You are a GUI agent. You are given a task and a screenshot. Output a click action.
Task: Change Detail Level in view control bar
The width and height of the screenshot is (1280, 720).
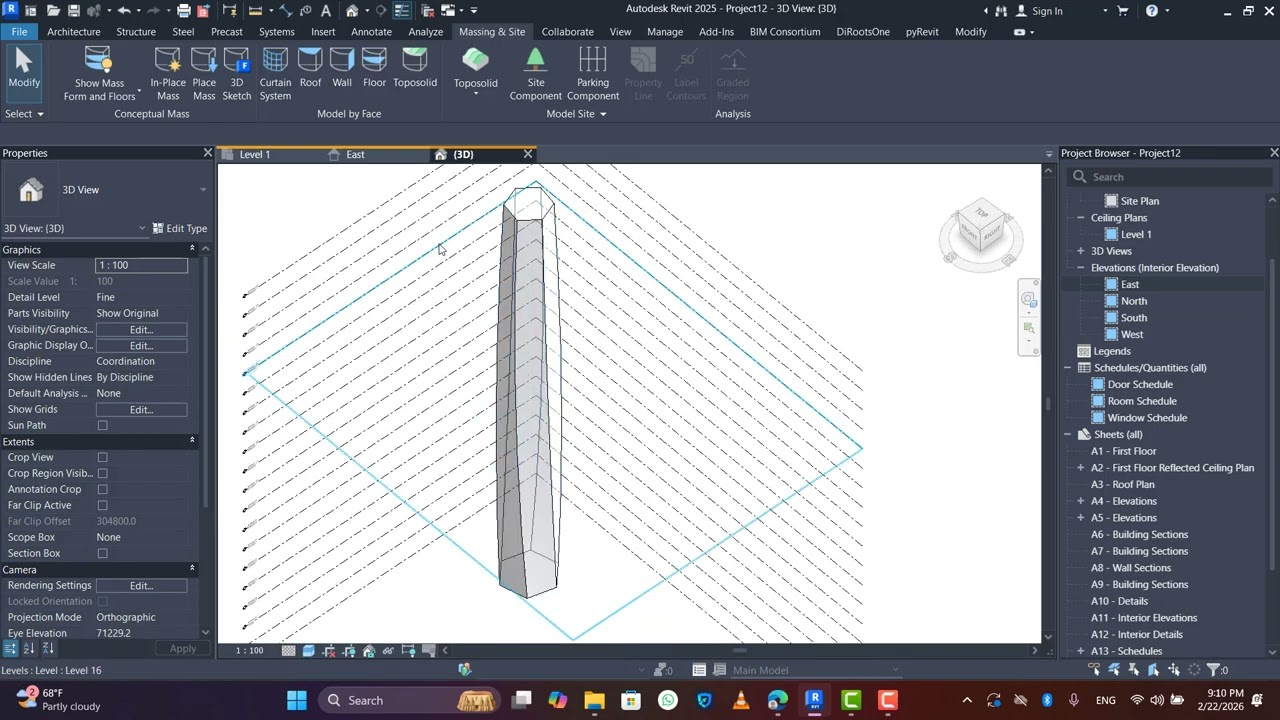coord(288,651)
